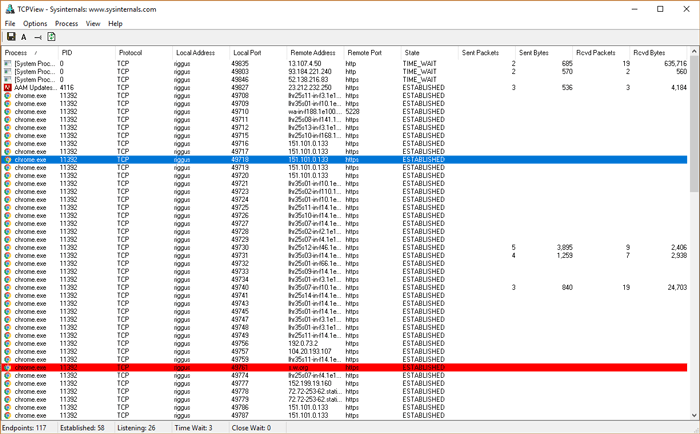700x434 pixels.
Task: Select remote address 104.20.193.107
Action: point(310,351)
